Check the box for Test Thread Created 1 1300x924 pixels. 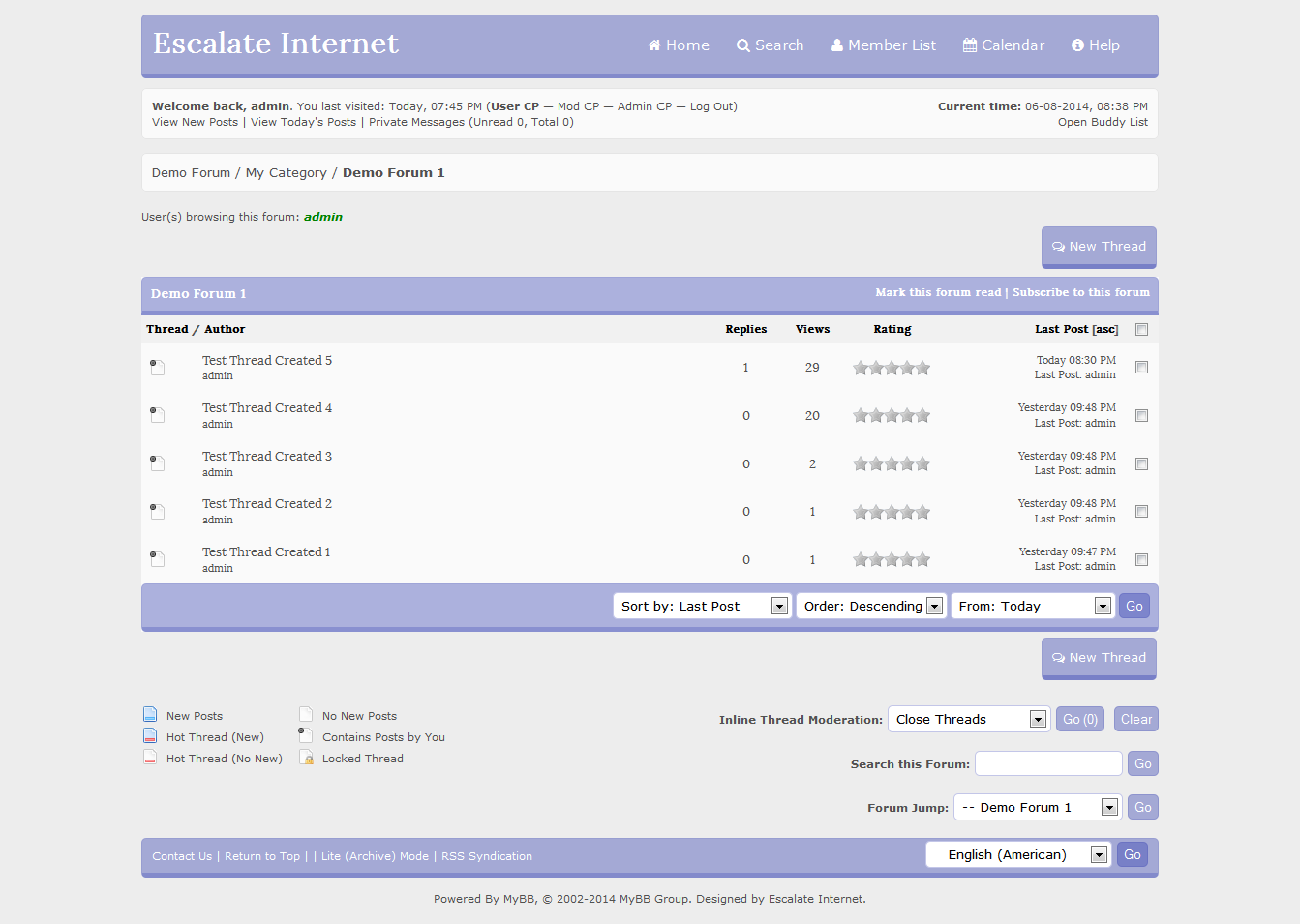pyautogui.click(x=1141, y=559)
